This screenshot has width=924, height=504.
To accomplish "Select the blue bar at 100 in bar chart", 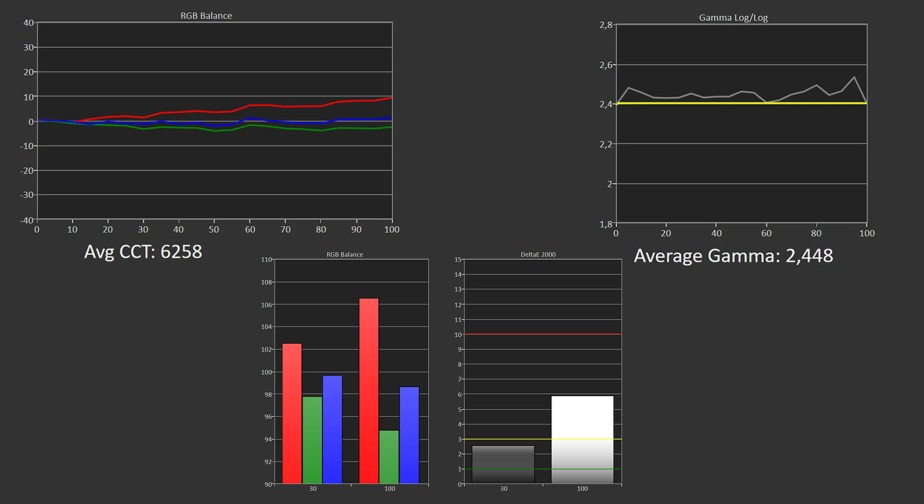I will coord(410,435).
